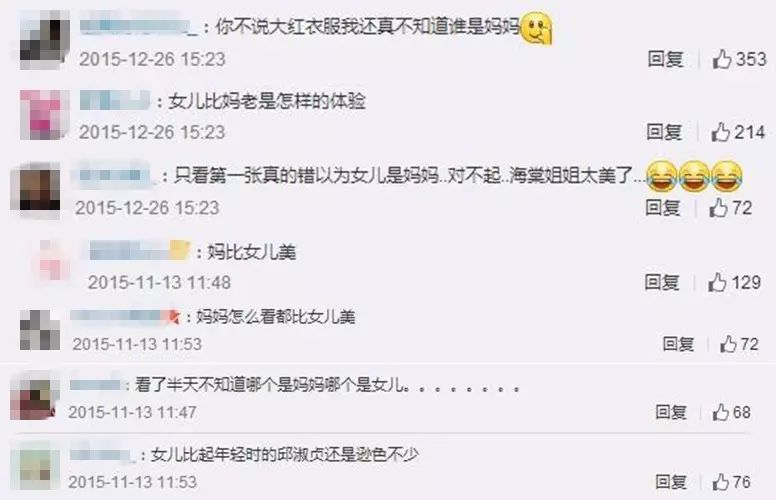
Task: Reply to 妈妈怎么看都比女儿美 comment
Action: click(x=678, y=344)
